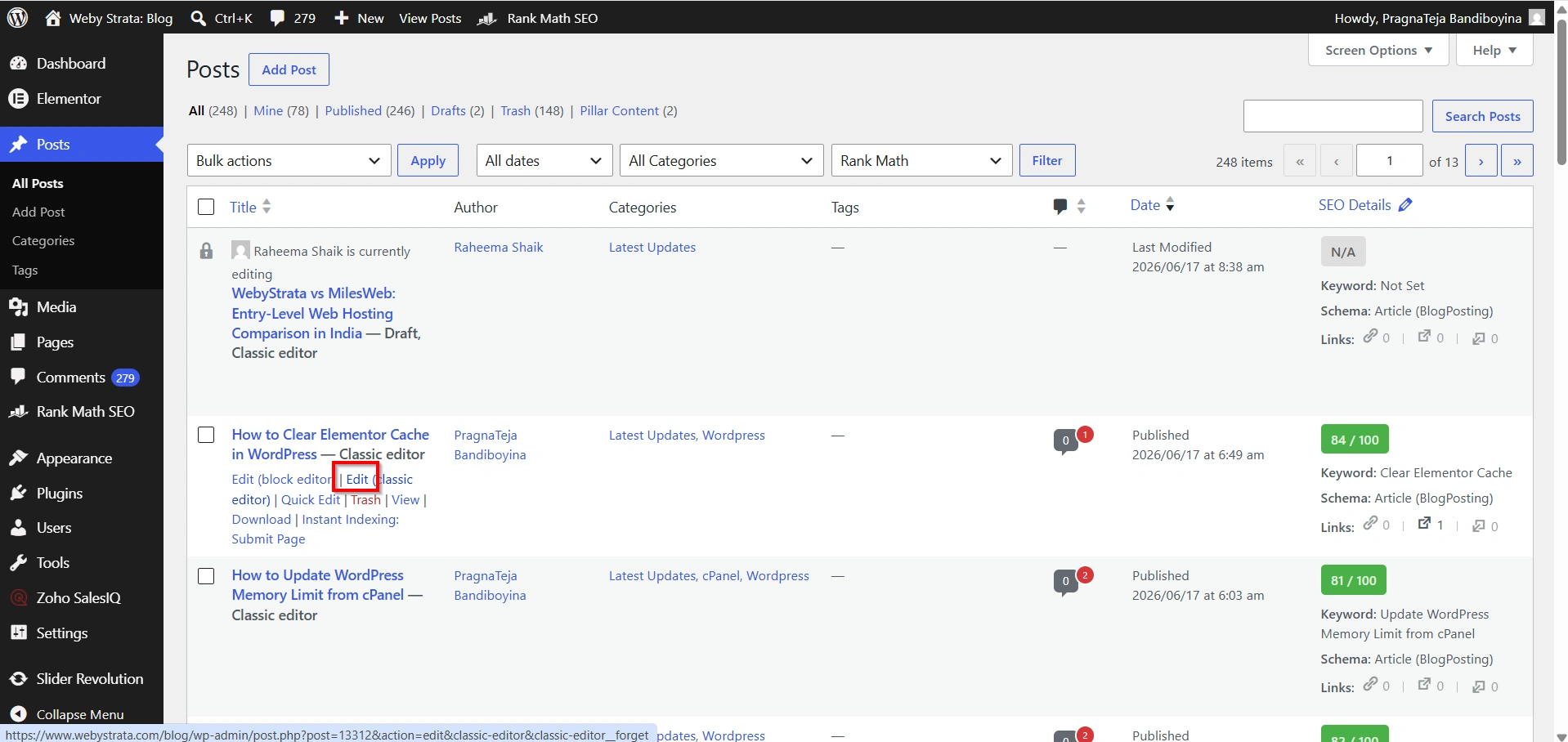1568x742 pixels.
Task: Open the Rank Math filter dropdown
Action: coord(921,161)
